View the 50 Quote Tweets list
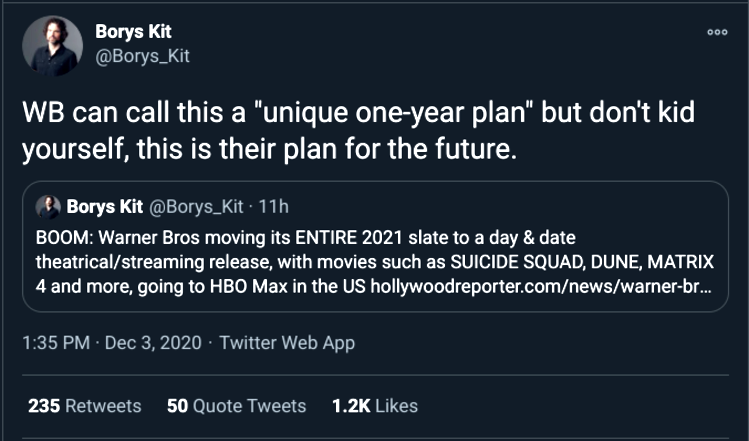 point(236,405)
